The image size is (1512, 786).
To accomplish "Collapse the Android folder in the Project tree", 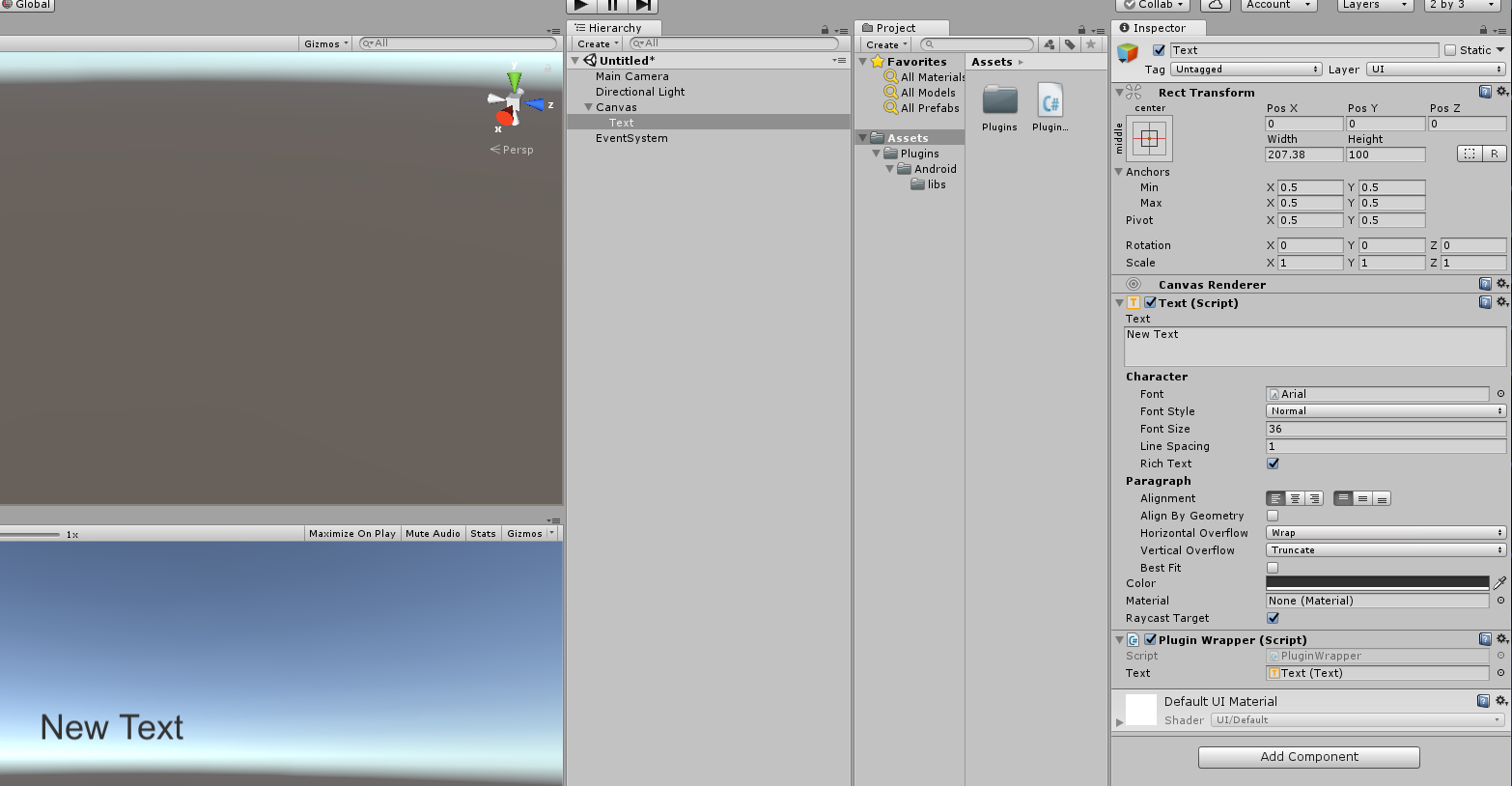I will pos(890,168).
